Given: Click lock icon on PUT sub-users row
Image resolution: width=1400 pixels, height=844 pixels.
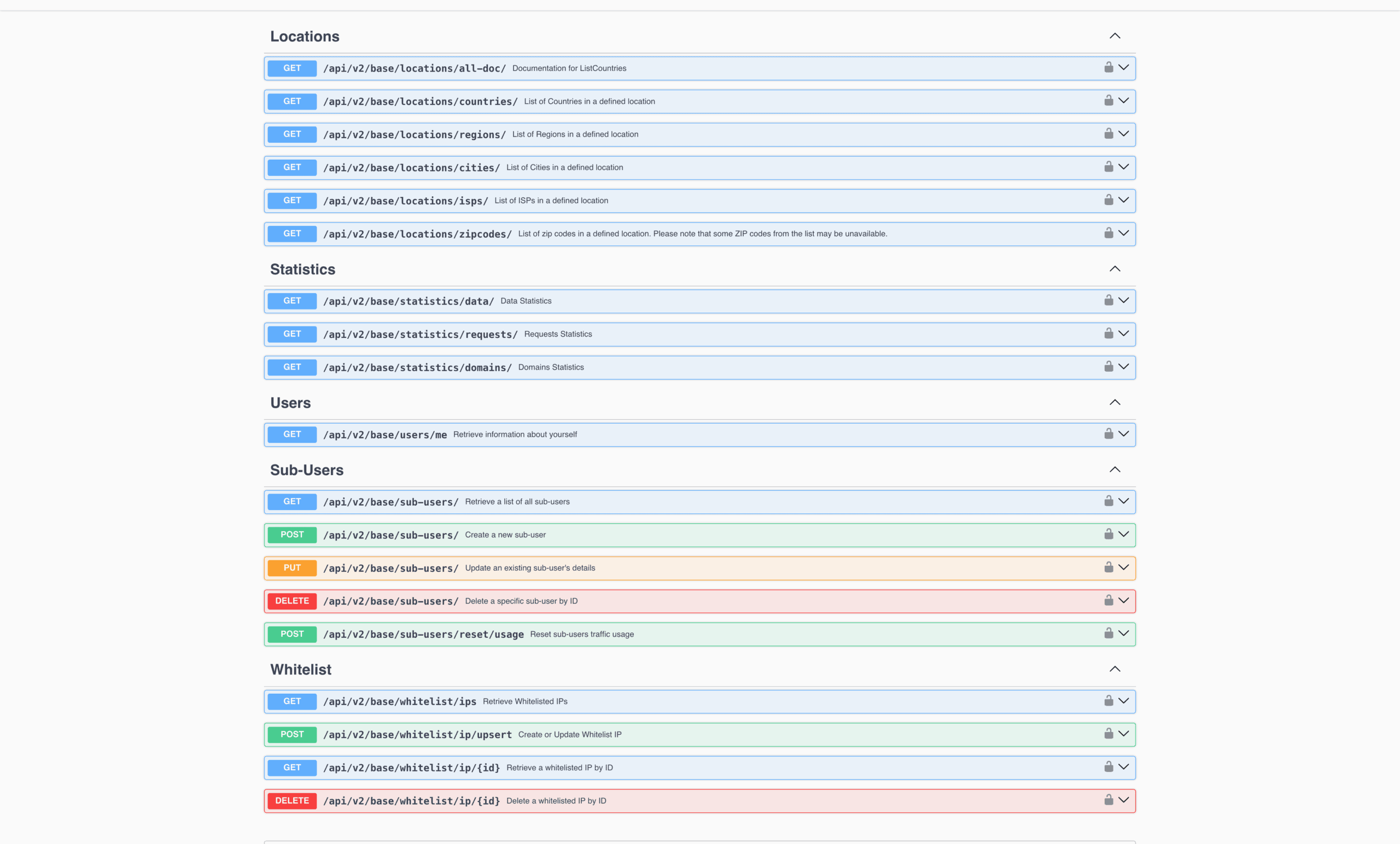Looking at the screenshot, I should coord(1108,567).
